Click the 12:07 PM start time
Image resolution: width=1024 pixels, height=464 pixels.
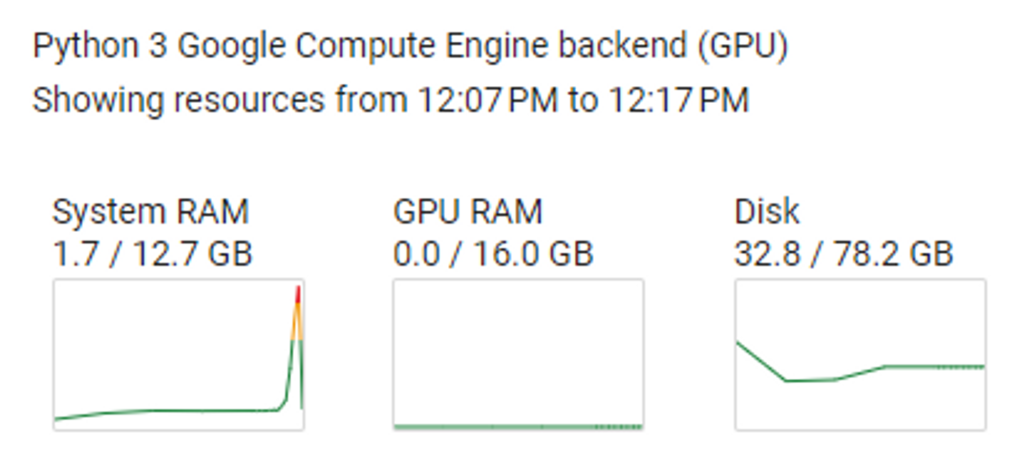pos(488,101)
